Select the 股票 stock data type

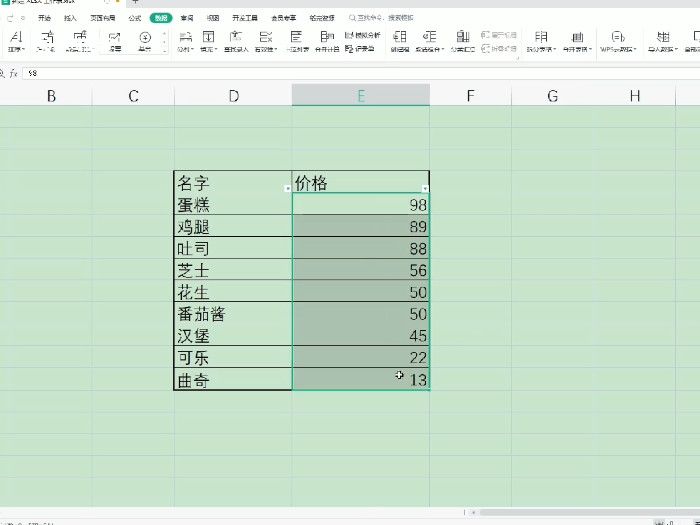point(115,41)
